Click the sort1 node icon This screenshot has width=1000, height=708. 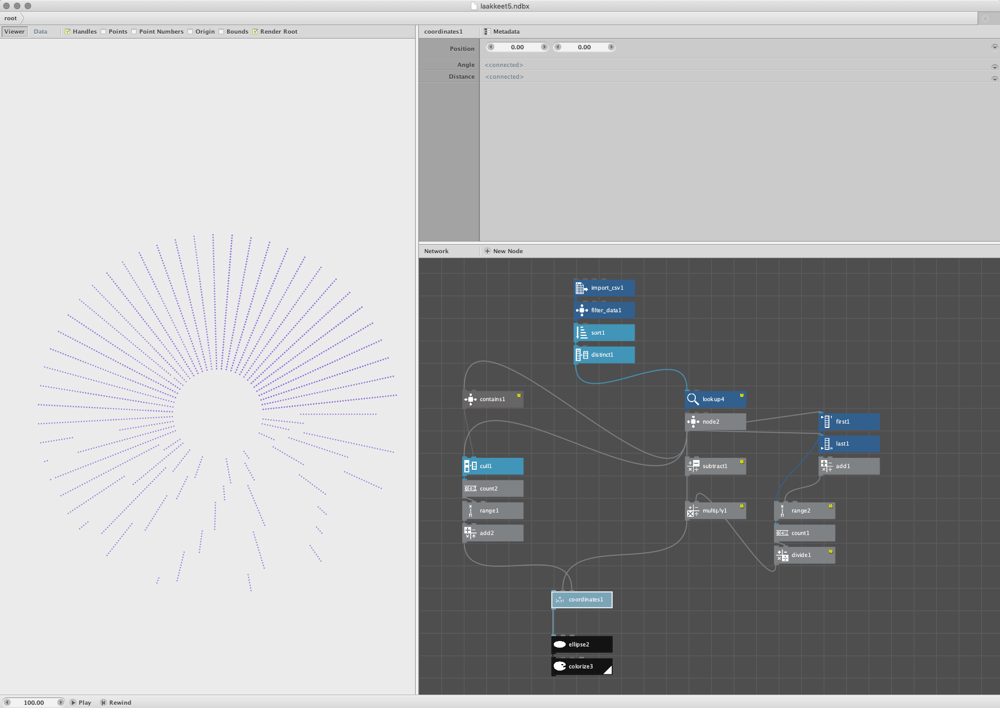[x=581, y=332]
